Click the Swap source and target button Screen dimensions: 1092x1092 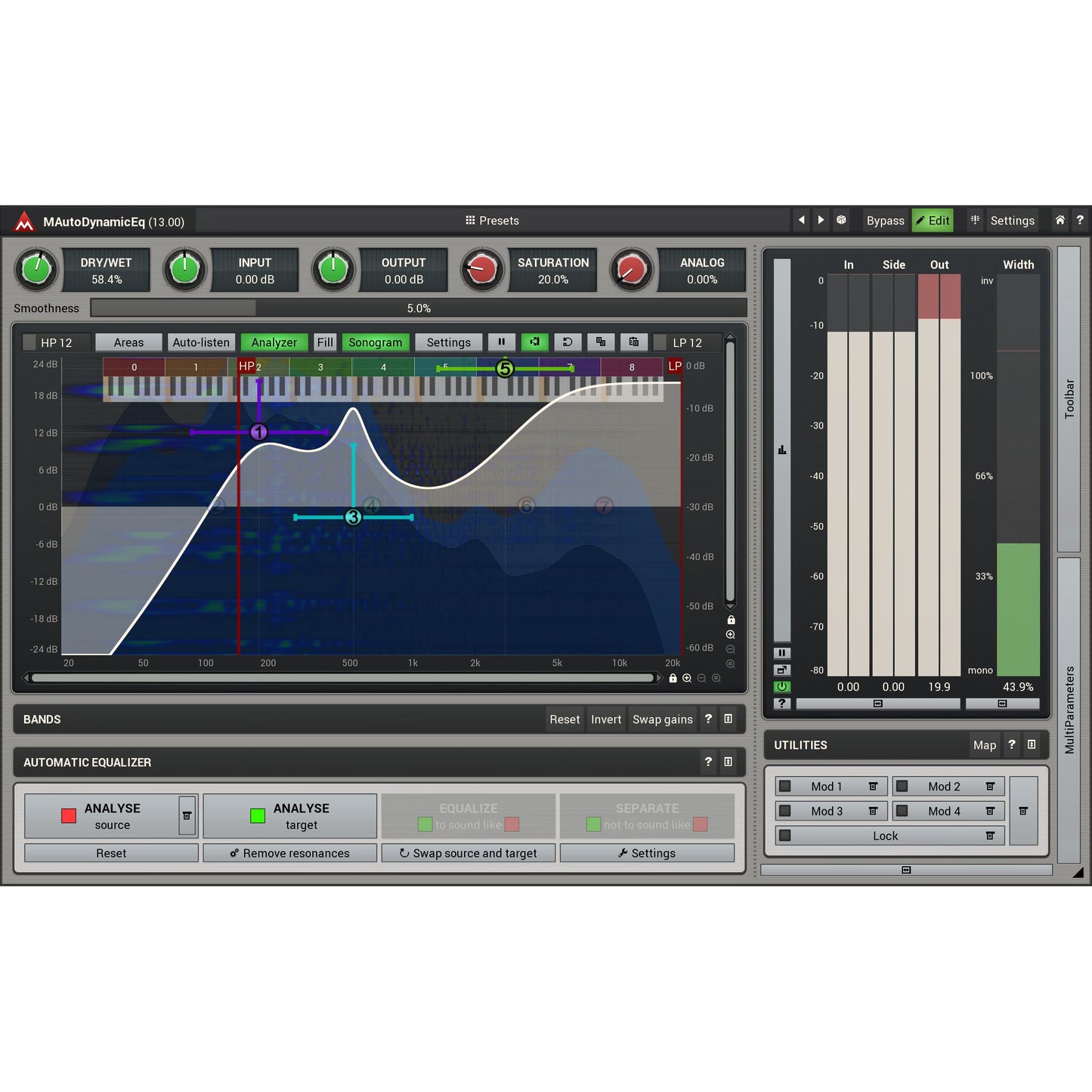pos(469,852)
